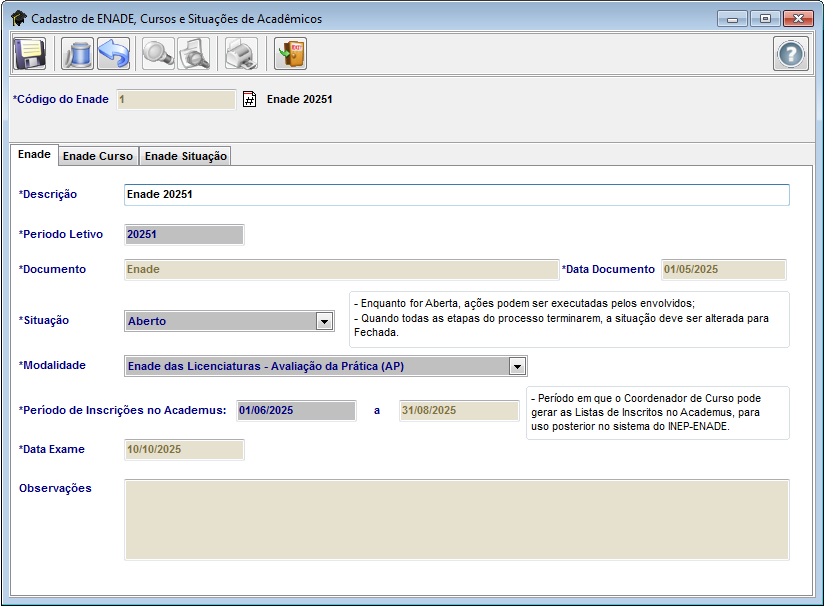Click the print preview icon
Screen dimensions: 835x613
coord(193,53)
